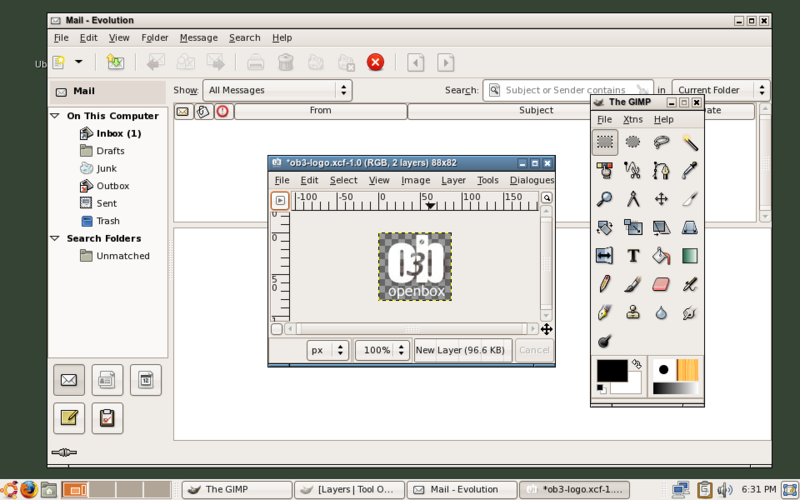Screen dimensions: 800x500
Task: Open the 'Current Folder' search scope dropdown
Action: click(720, 90)
